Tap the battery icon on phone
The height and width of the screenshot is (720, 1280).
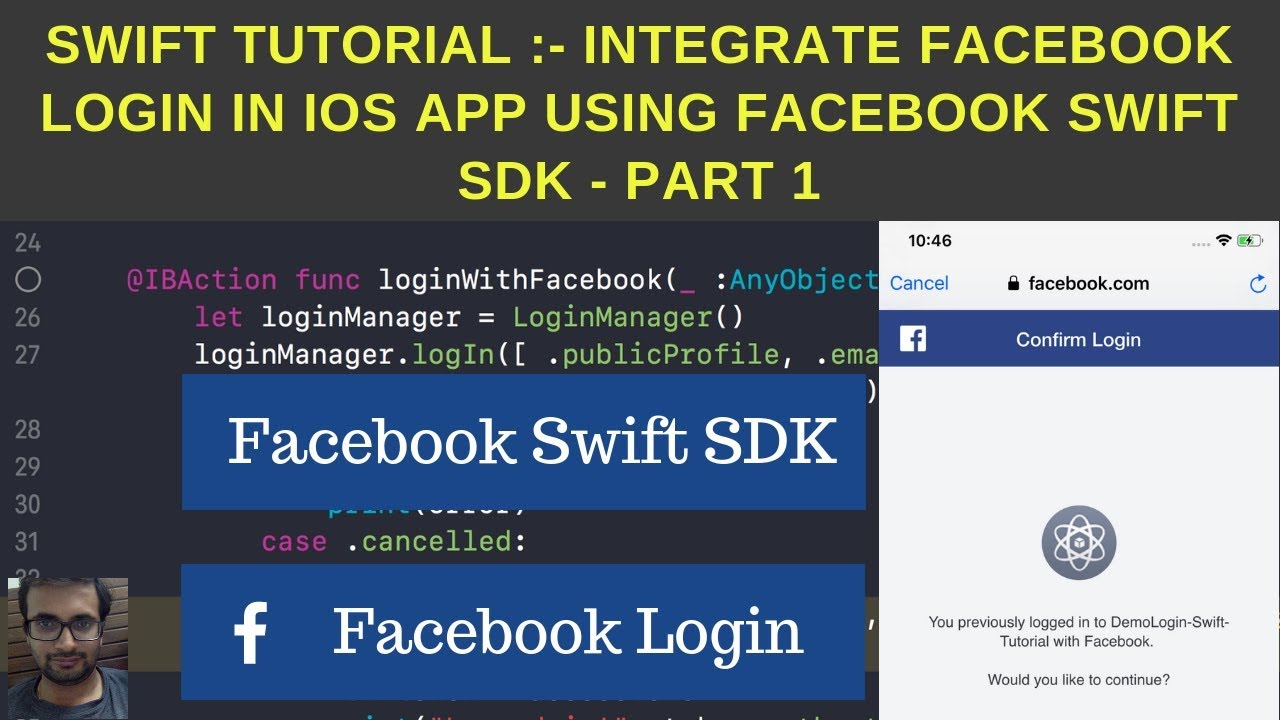pos(1250,241)
